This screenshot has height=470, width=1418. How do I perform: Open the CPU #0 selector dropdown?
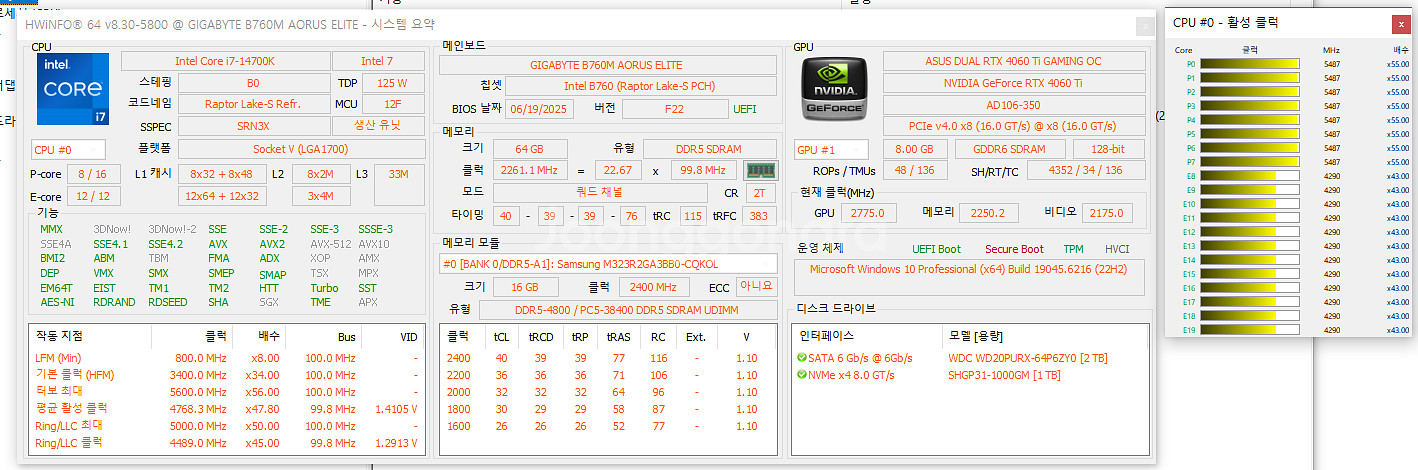point(69,150)
